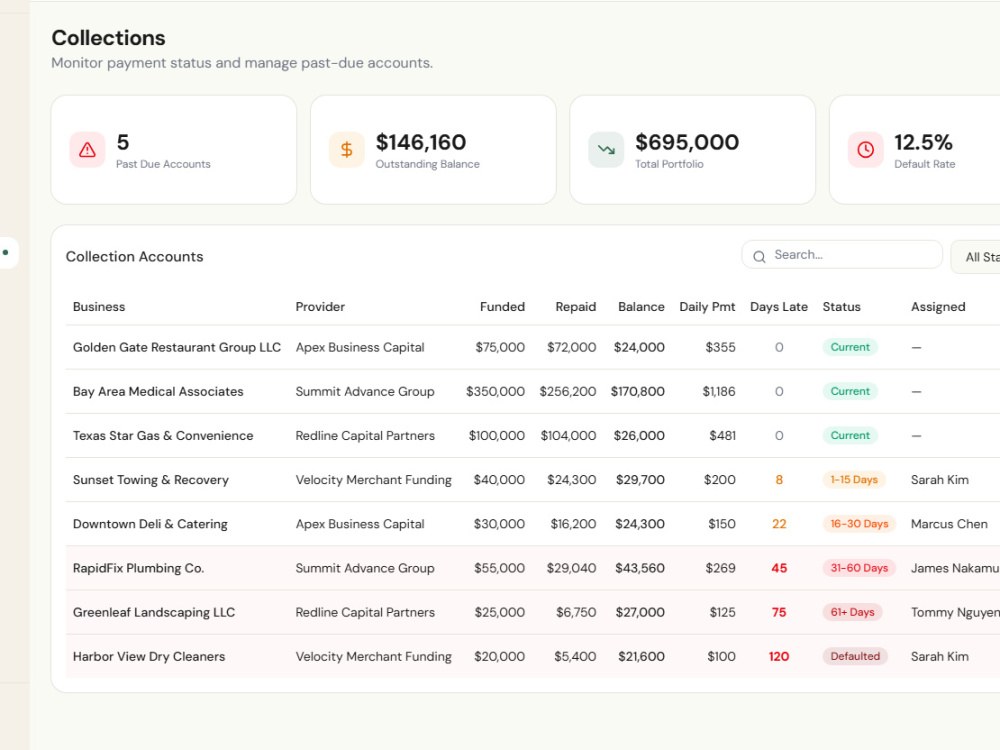Open Greenleaf Landscaping LLC row
The width and height of the screenshot is (1000, 750).
(533, 612)
